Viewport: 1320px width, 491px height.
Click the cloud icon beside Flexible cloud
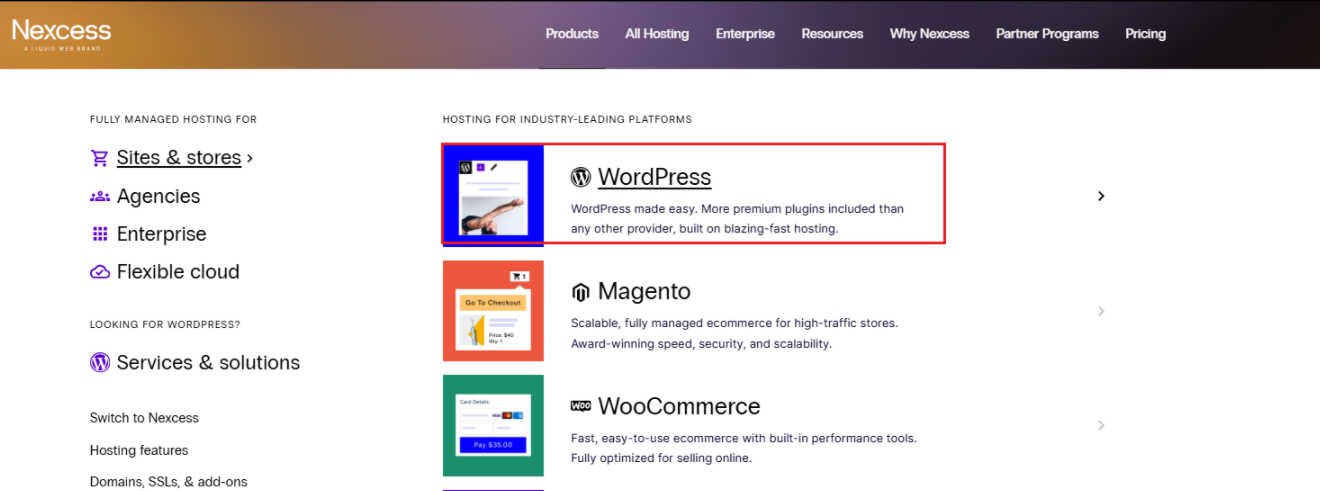point(99,272)
